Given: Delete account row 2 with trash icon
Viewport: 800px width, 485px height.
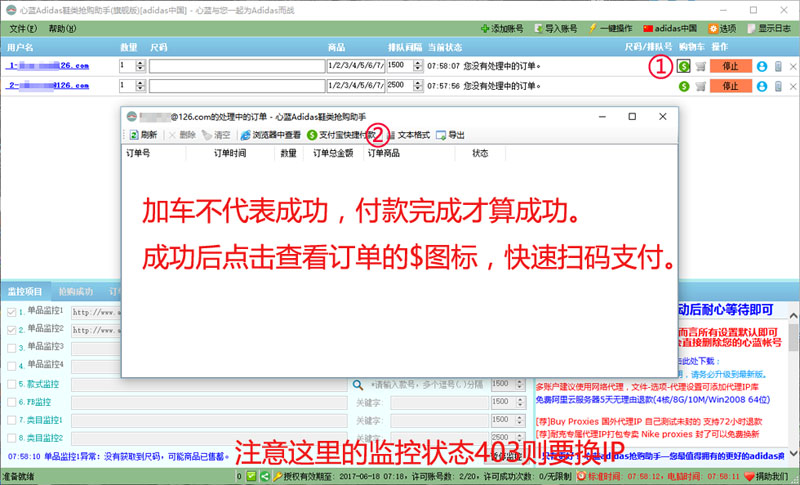Looking at the screenshot, I should click(x=778, y=86).
